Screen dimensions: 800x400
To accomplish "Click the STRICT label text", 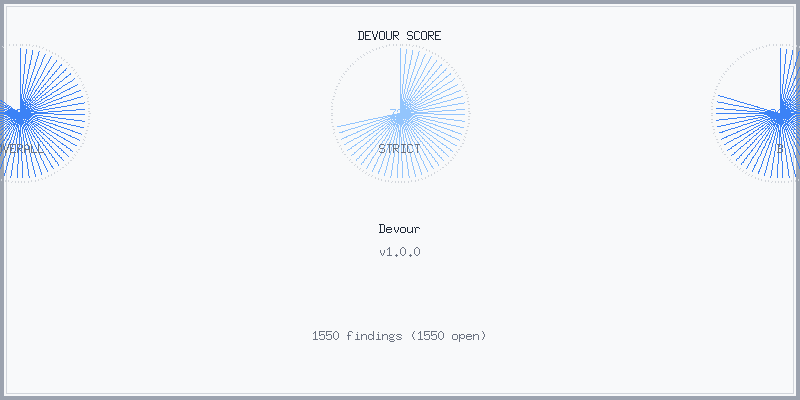I will point(399,149).
